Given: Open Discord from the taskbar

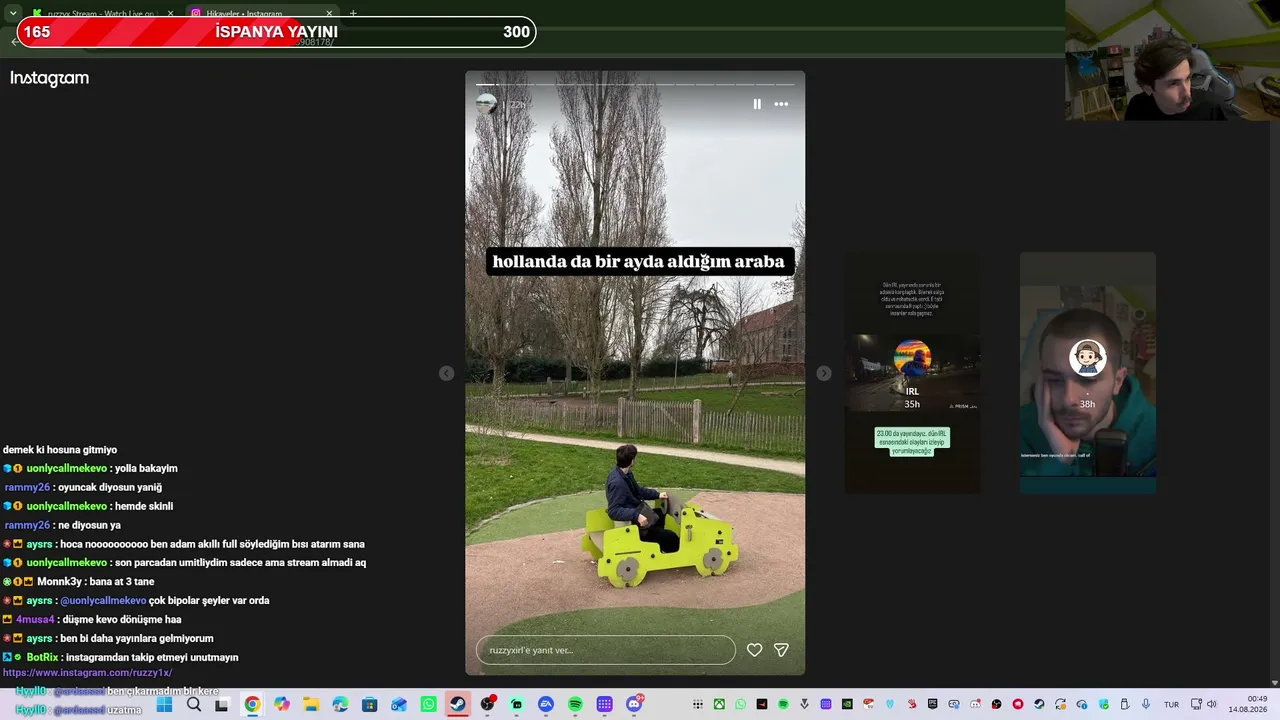Looking at the screenshot, I should [x=634, y=705].
